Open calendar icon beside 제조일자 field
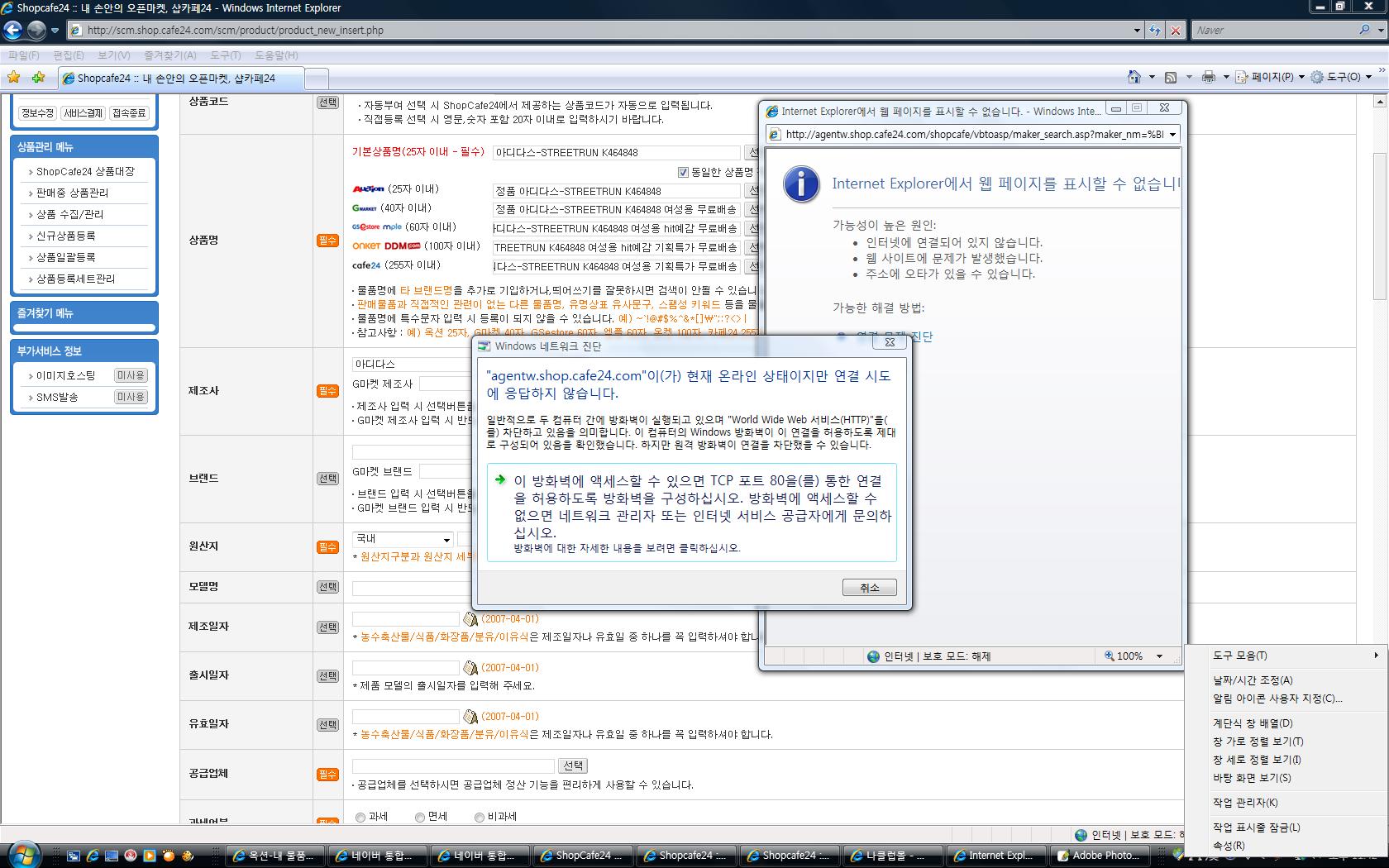 point(470,619)
